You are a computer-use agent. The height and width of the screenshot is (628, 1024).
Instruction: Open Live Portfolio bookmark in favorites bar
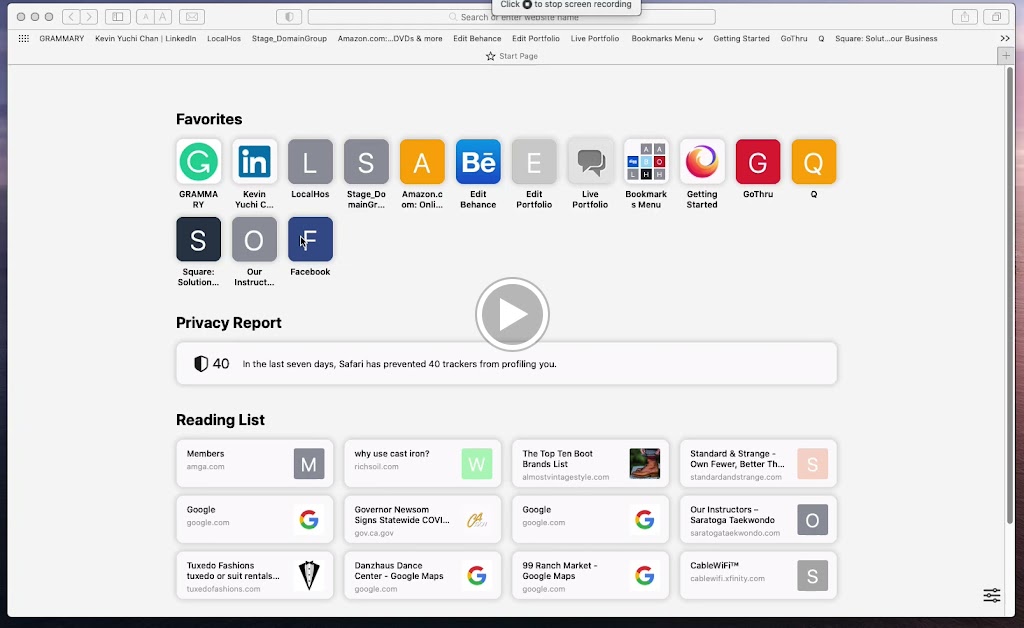(x=595, y=39)
